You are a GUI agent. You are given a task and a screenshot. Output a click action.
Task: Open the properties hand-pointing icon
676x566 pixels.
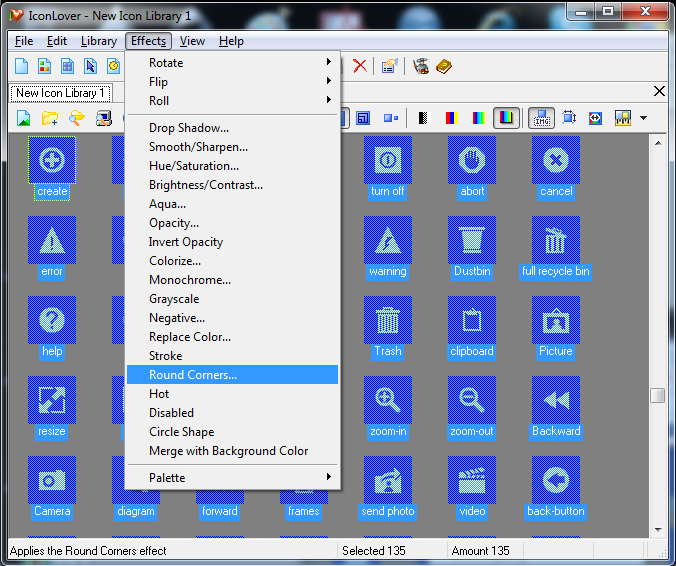click(x=389, y=66)
